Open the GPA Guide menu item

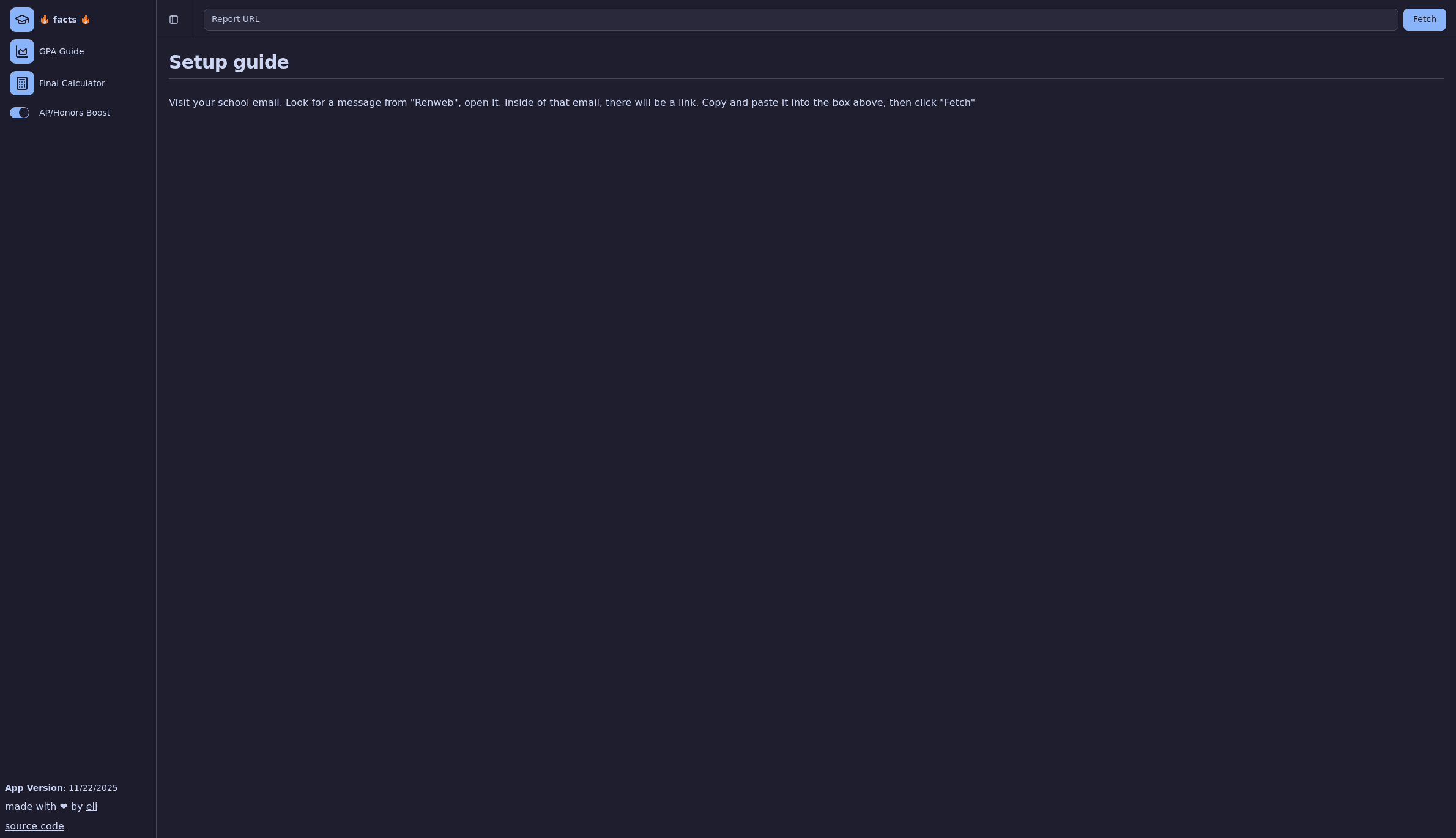[x=61, y=51]
